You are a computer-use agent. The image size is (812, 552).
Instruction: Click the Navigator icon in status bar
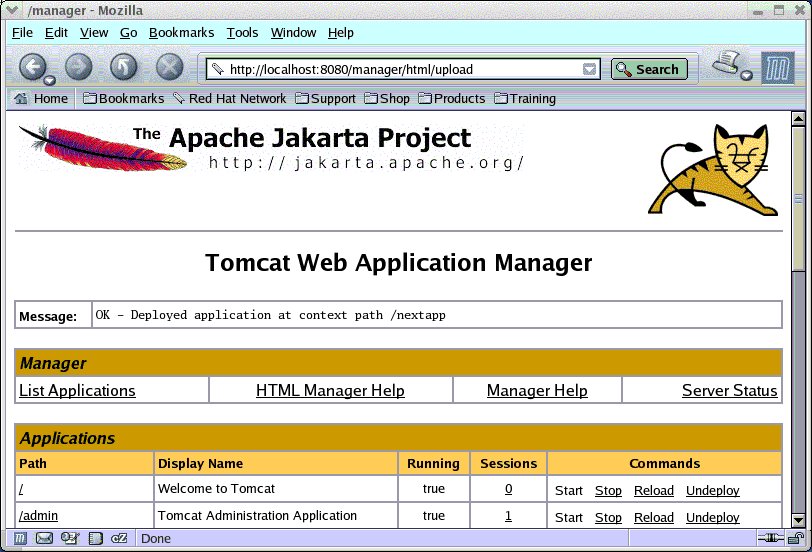point(20,539)
